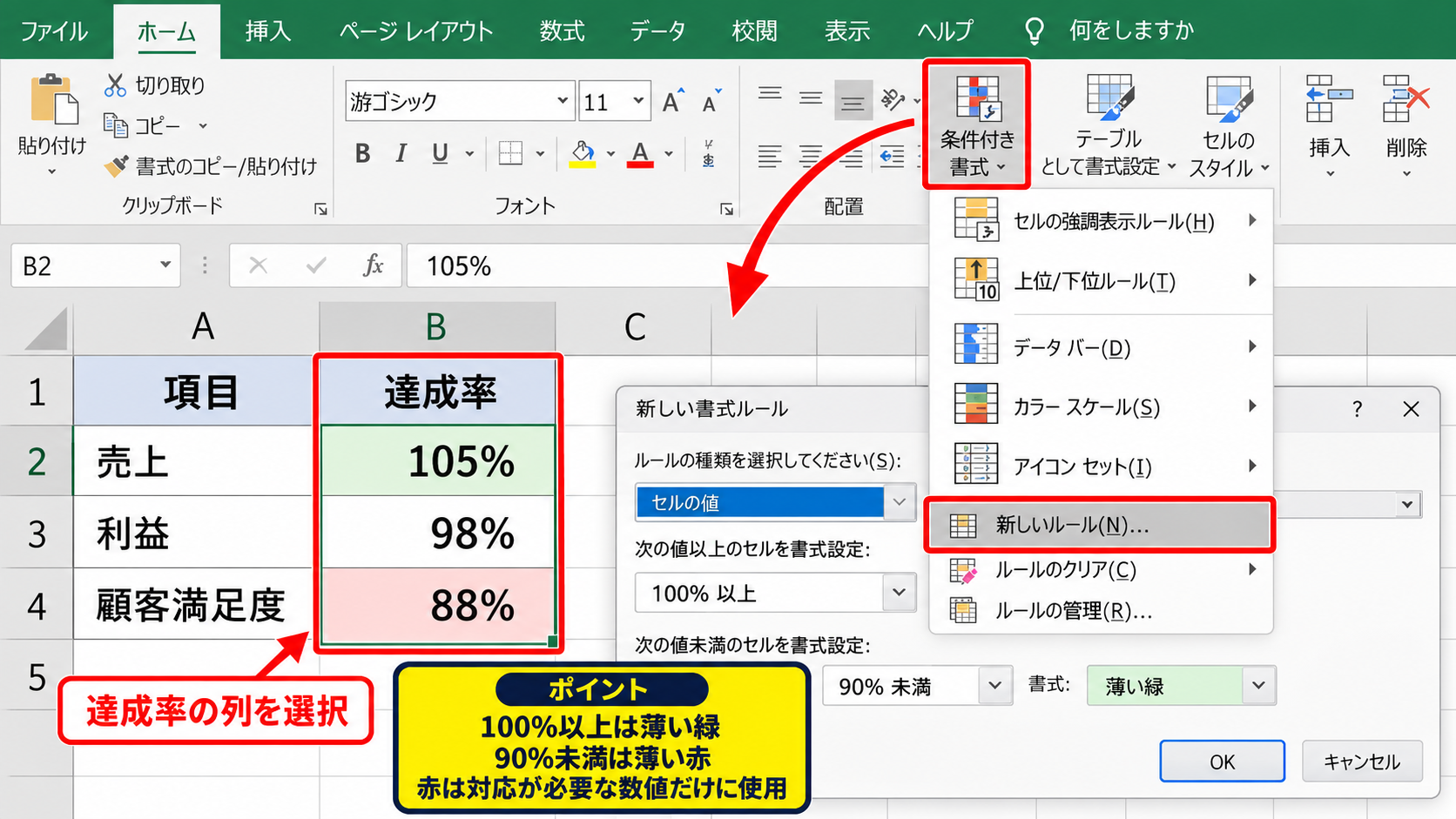
Task: Click the Paste (貼り付け) clipboard icon
Action: pos(54,100)
